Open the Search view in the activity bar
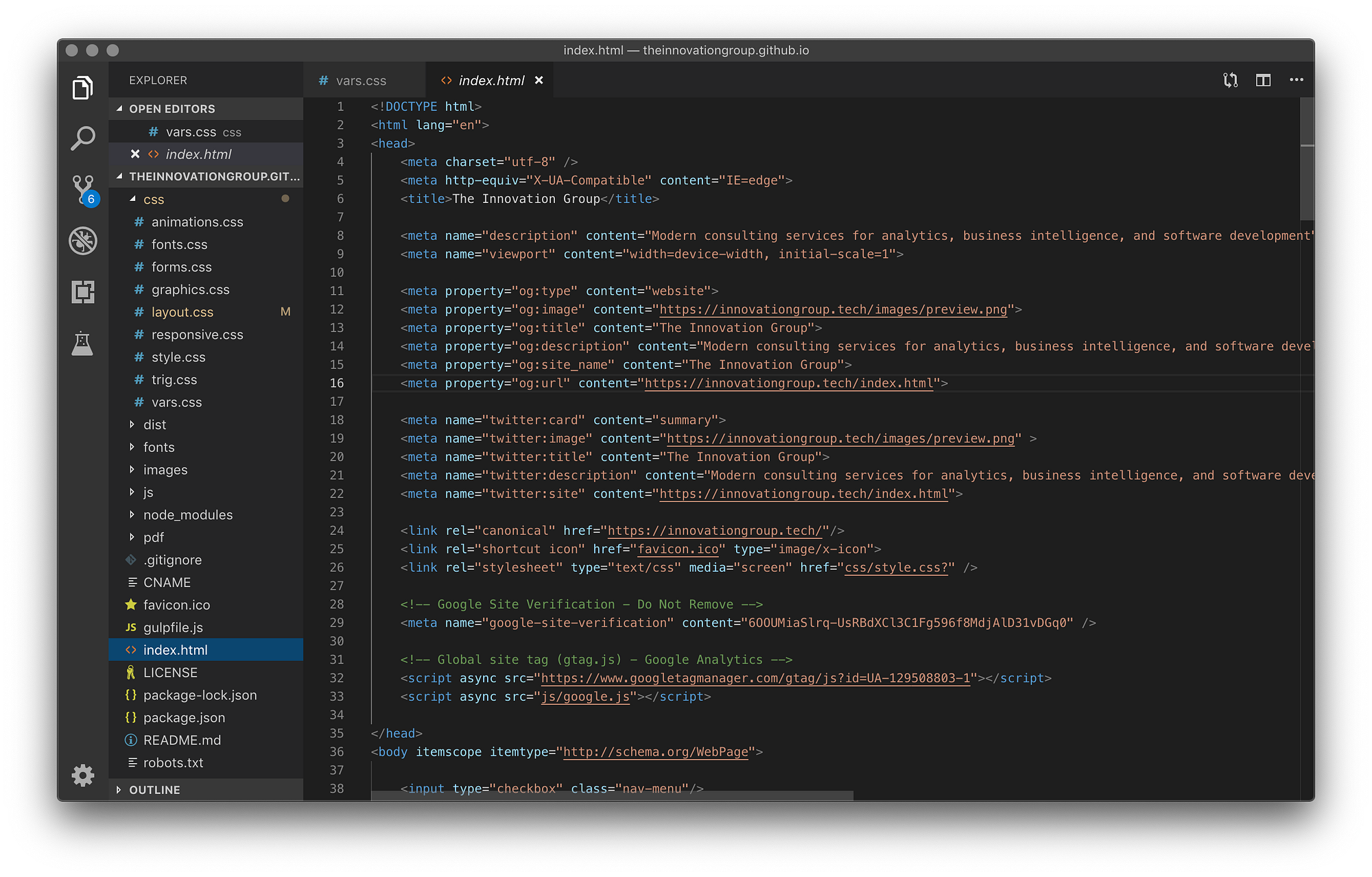This screenshot has width=1372, height=877. pyautogui.click(x=82, y=138)
